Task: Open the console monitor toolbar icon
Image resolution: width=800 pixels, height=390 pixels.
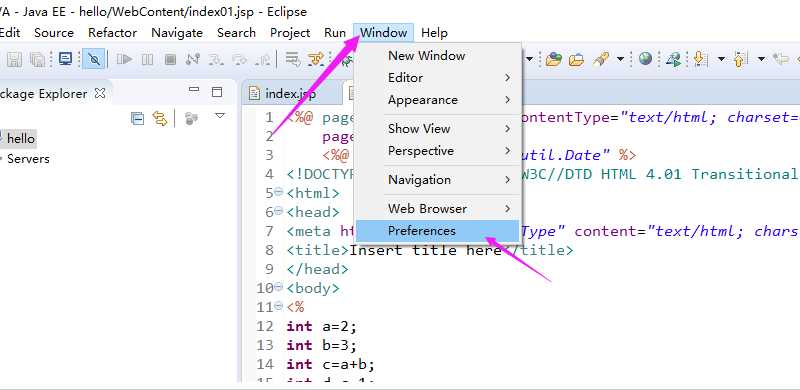Action: (65, 59)
